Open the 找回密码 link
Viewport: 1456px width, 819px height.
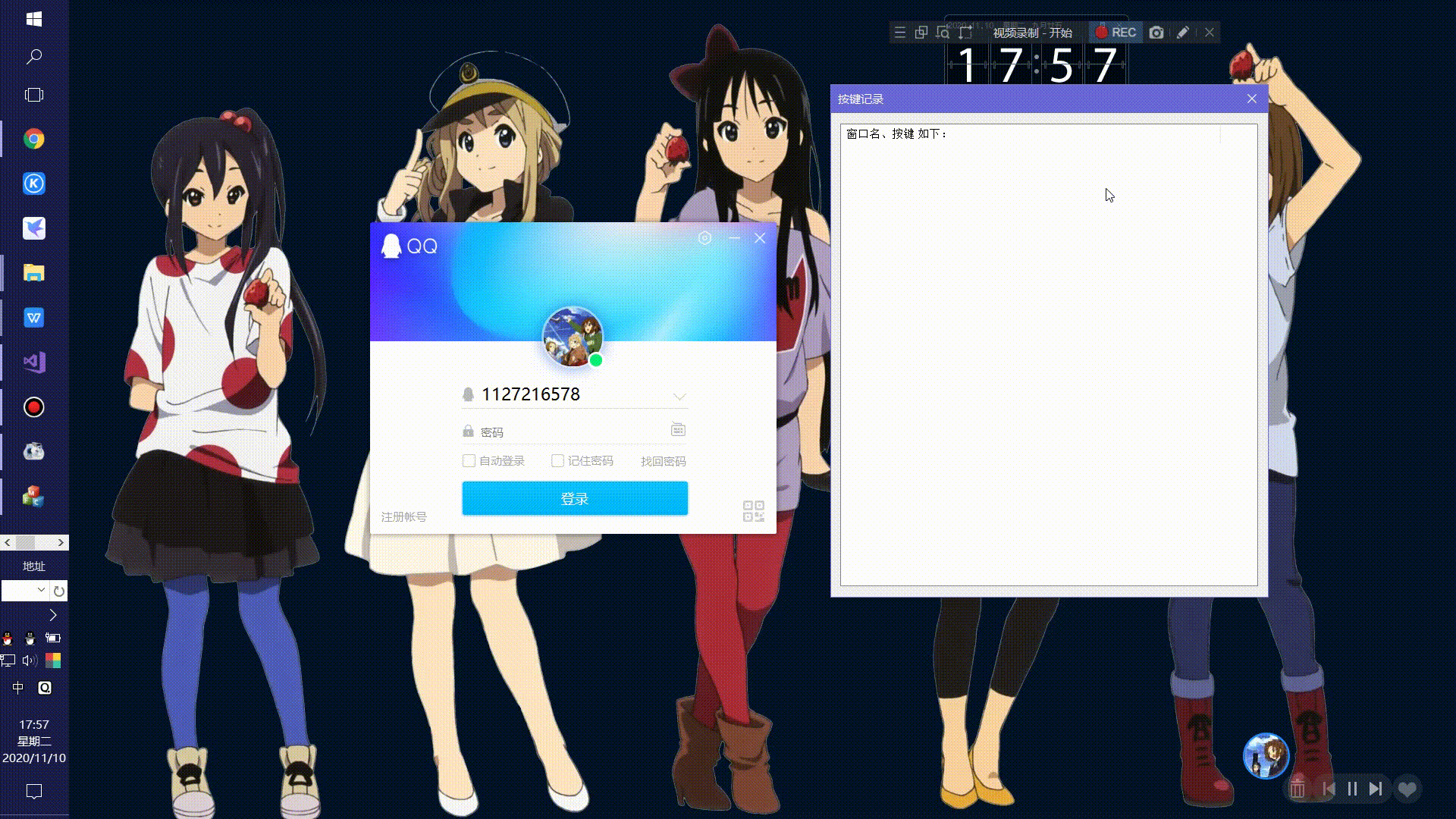click(x=664, y=461)
